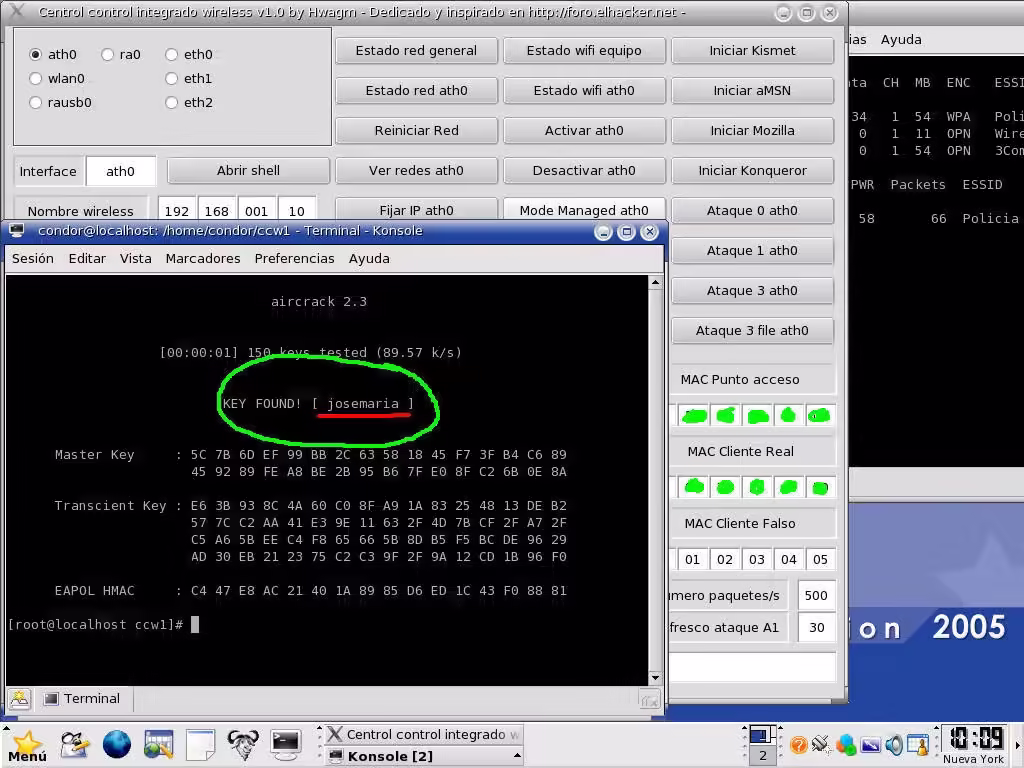Click the fifth MAC Cliente Falso icon
Image resolution: width=1024 pixels, height=768 pixels.
[820, 559]
